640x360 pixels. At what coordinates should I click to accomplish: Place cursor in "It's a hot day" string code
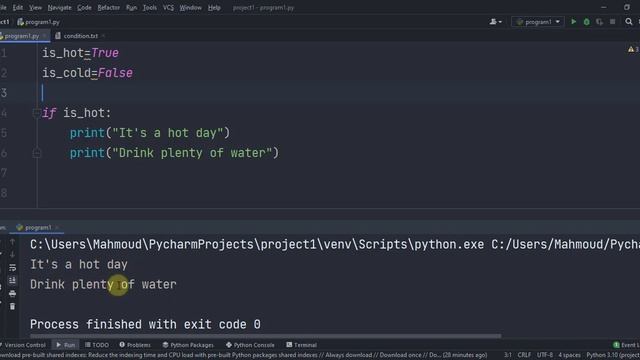click(168, 133)
